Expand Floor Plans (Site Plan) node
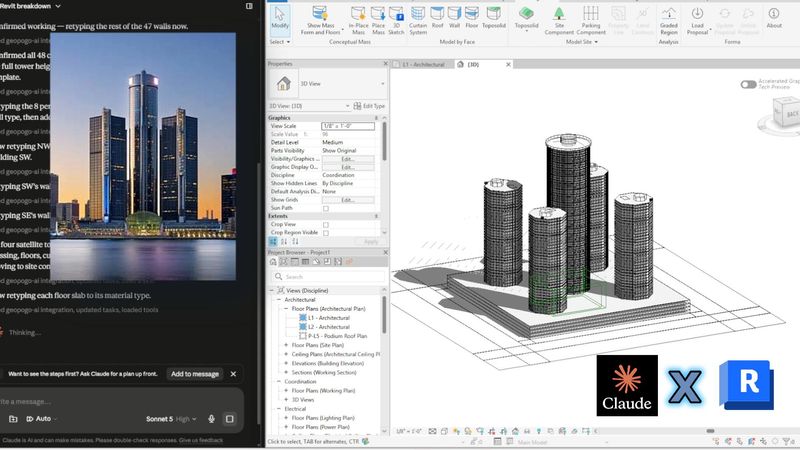Image resolution: width=800 pixels, height=450 pixels. [286, 345]
